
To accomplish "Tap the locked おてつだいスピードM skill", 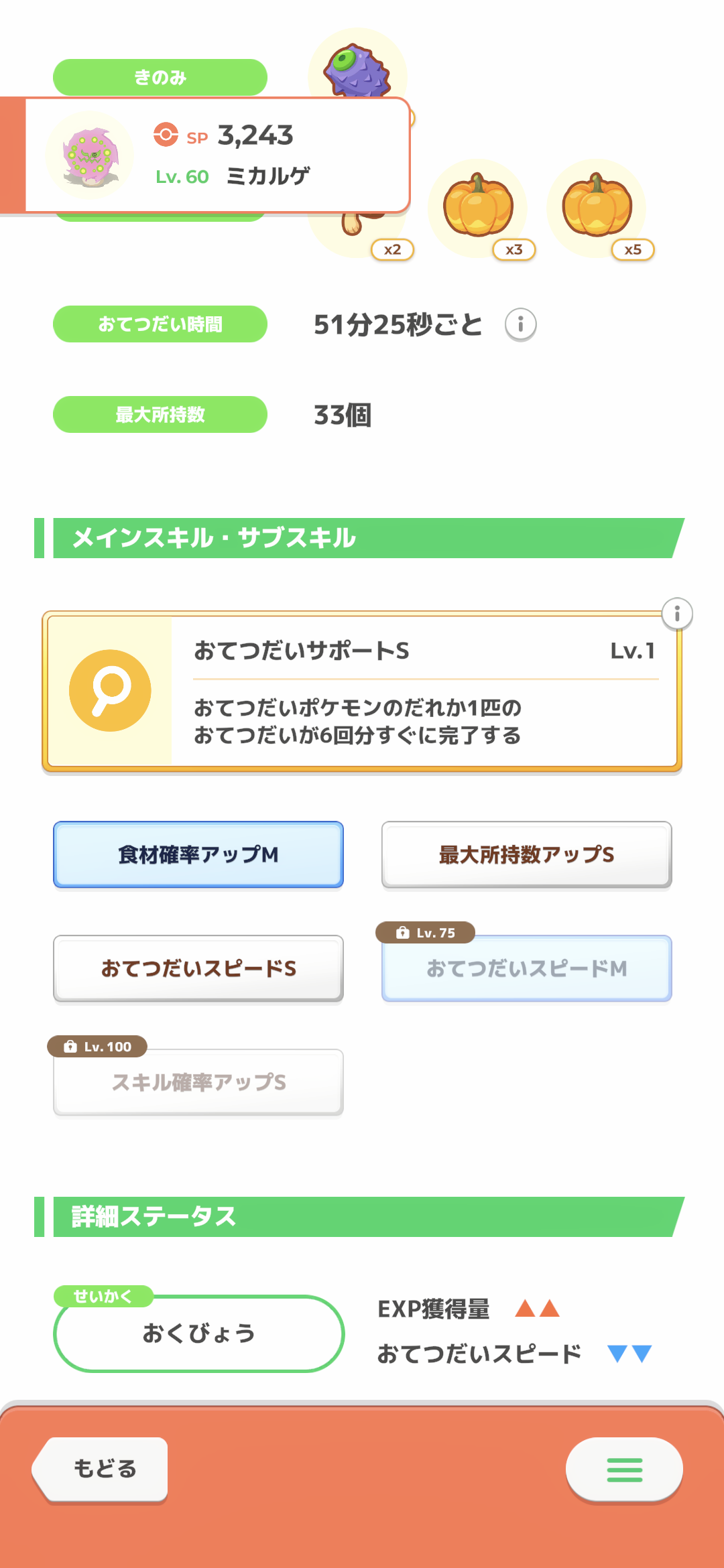I will 526,969.
